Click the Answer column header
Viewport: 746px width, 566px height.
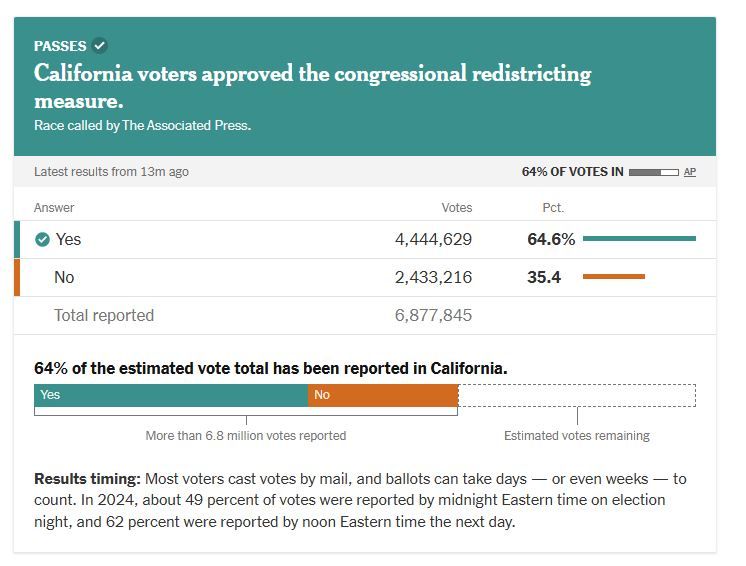pyautogui.click(x=54, y=208)
